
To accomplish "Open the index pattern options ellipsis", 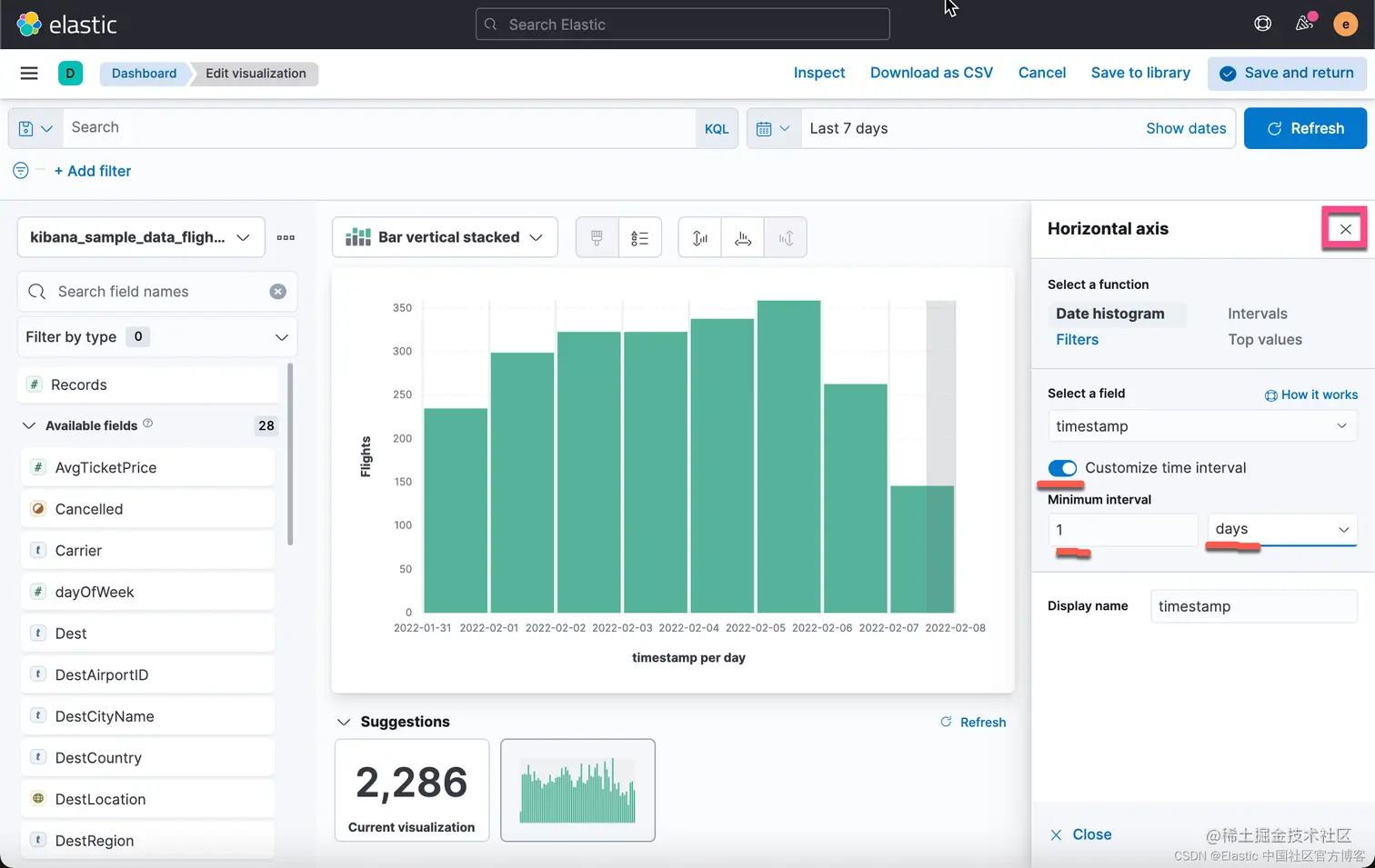I will click(x=286, y=237).
